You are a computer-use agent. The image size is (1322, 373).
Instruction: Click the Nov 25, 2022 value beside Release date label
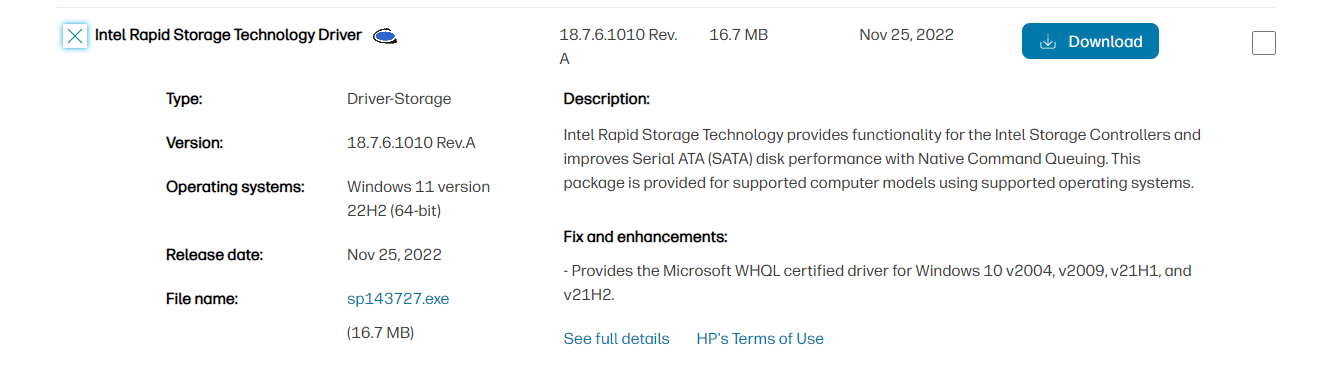394,255
